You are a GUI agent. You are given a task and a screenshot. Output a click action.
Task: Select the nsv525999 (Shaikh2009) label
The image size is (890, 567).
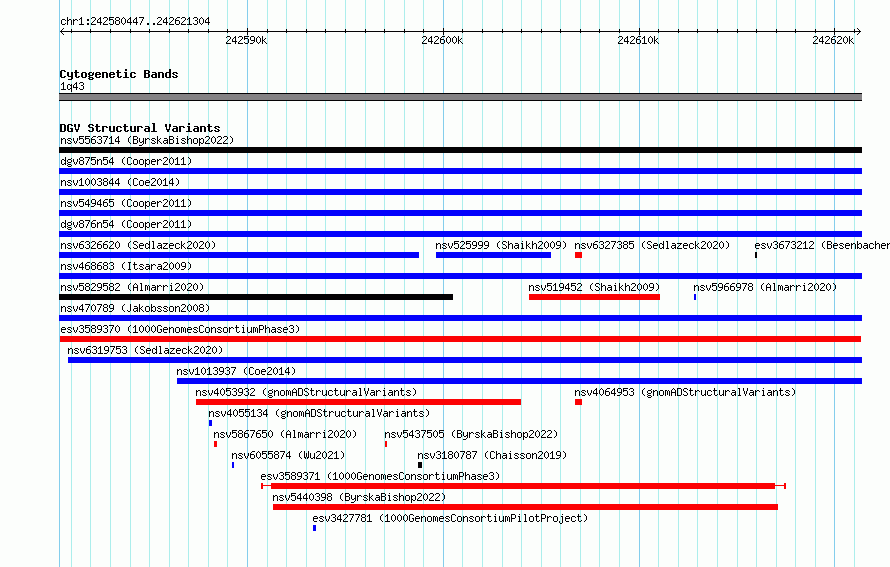(501, 245)
